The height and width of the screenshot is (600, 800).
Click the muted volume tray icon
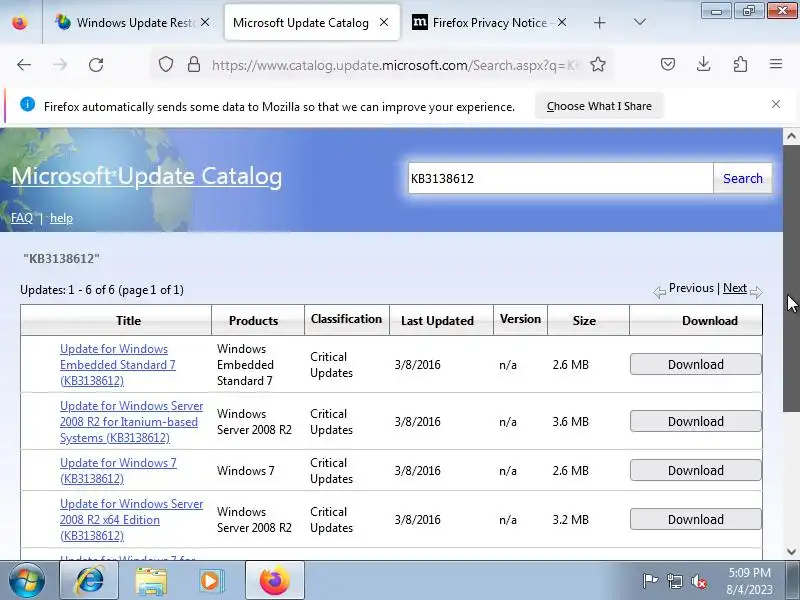click(x=698, y=581)
